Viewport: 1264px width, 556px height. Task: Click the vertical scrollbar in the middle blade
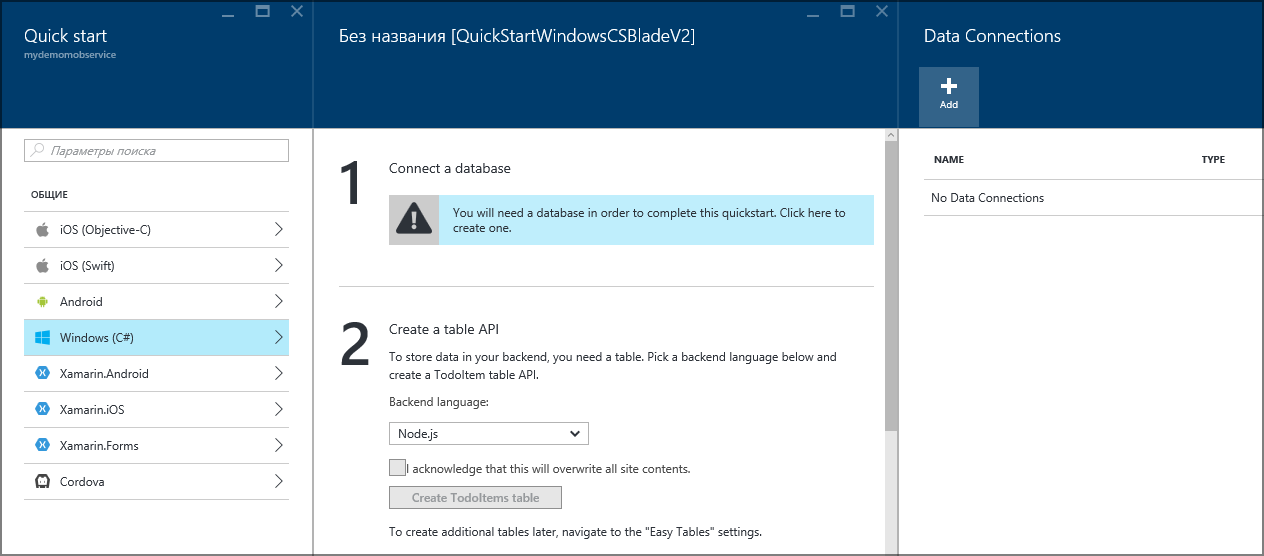tap(891, 285)
